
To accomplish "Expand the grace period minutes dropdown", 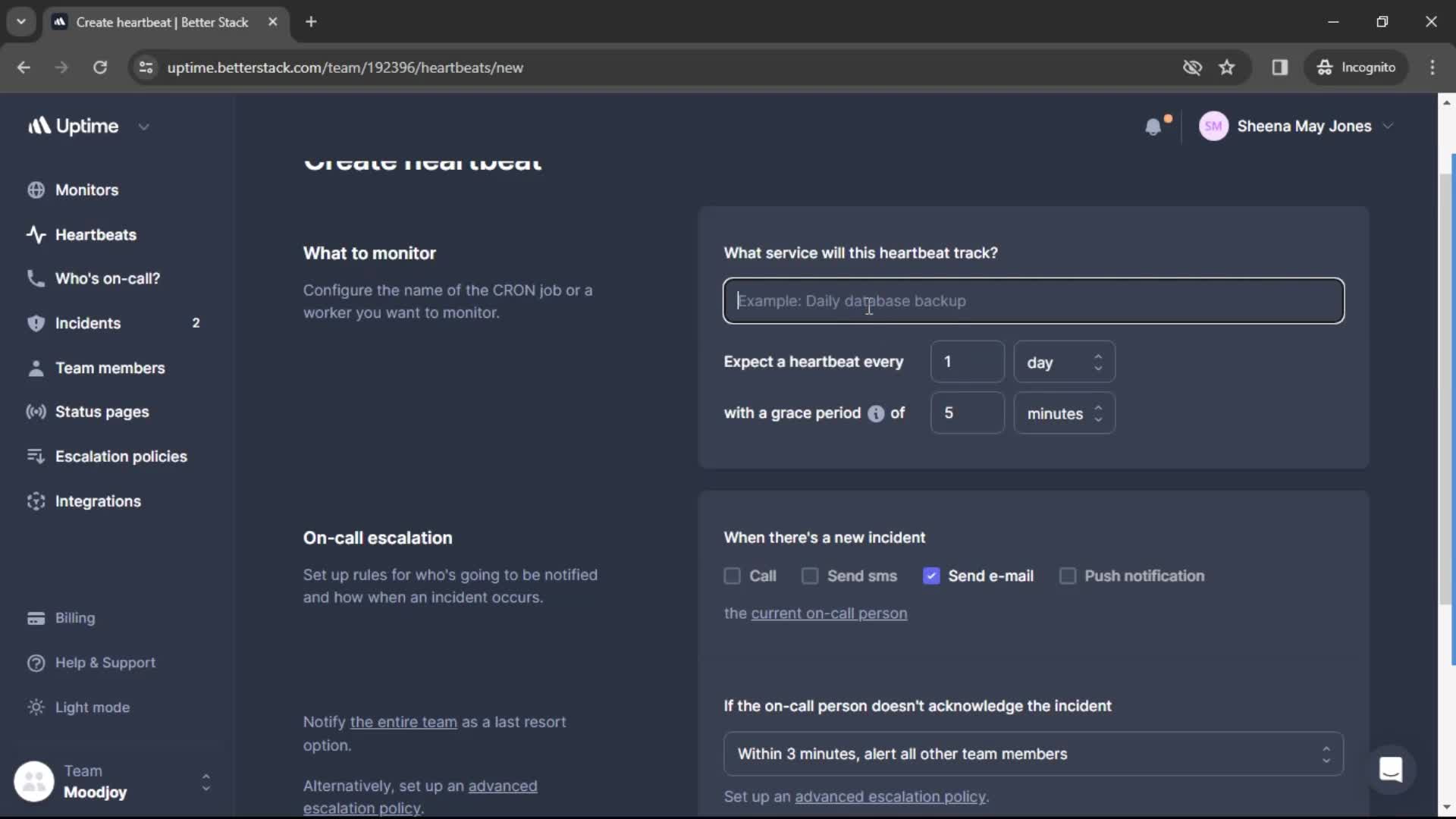I will click(1064, 413).
